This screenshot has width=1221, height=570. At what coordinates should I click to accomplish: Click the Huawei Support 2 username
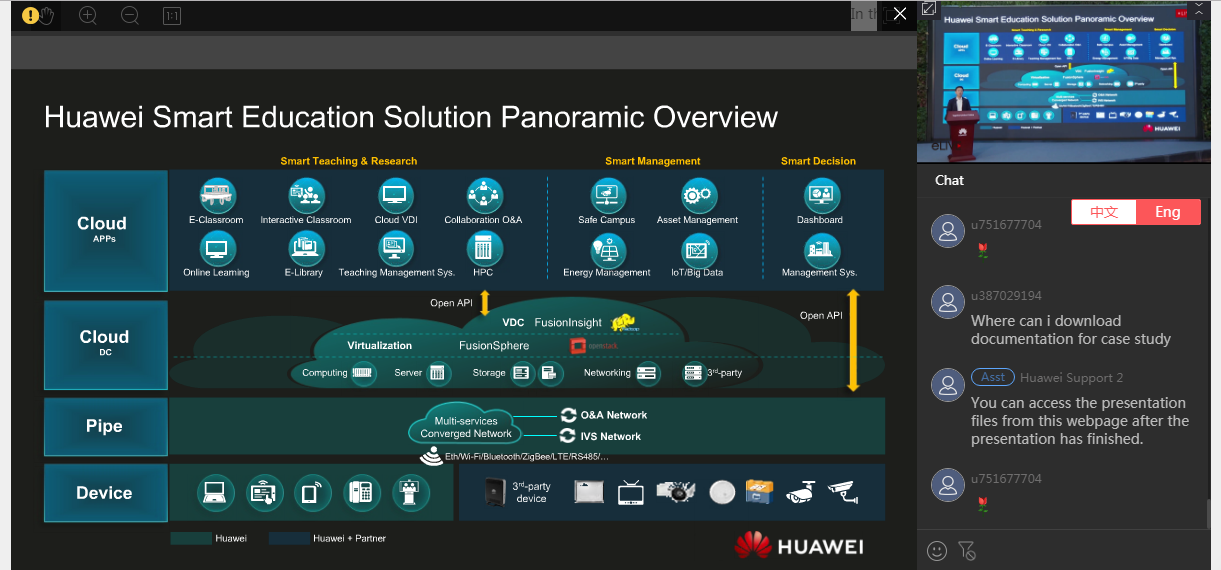tap(1071, 378)
